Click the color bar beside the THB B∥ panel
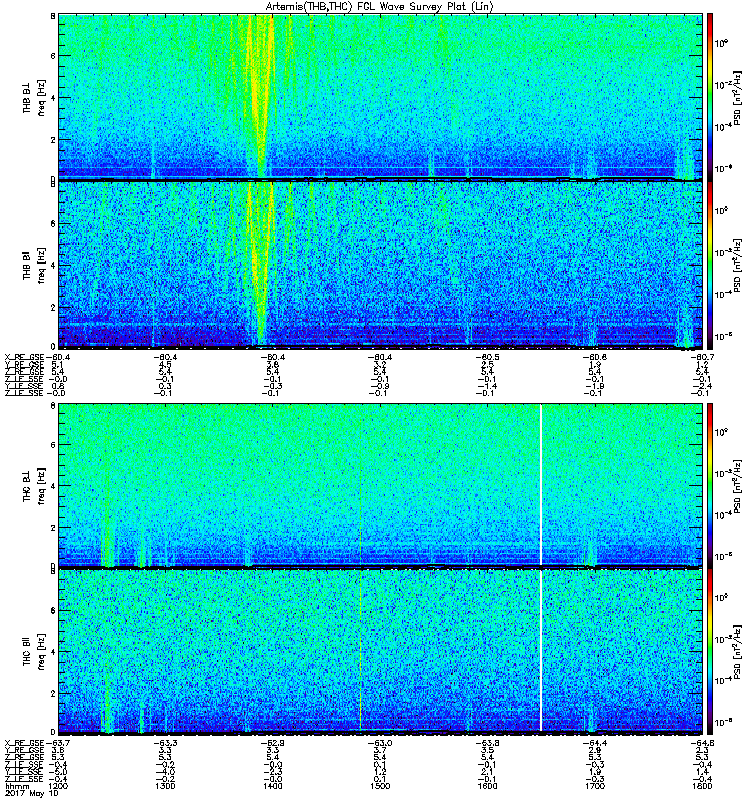The width and height of the screenshot is (750, 800). tap(710, 265)
